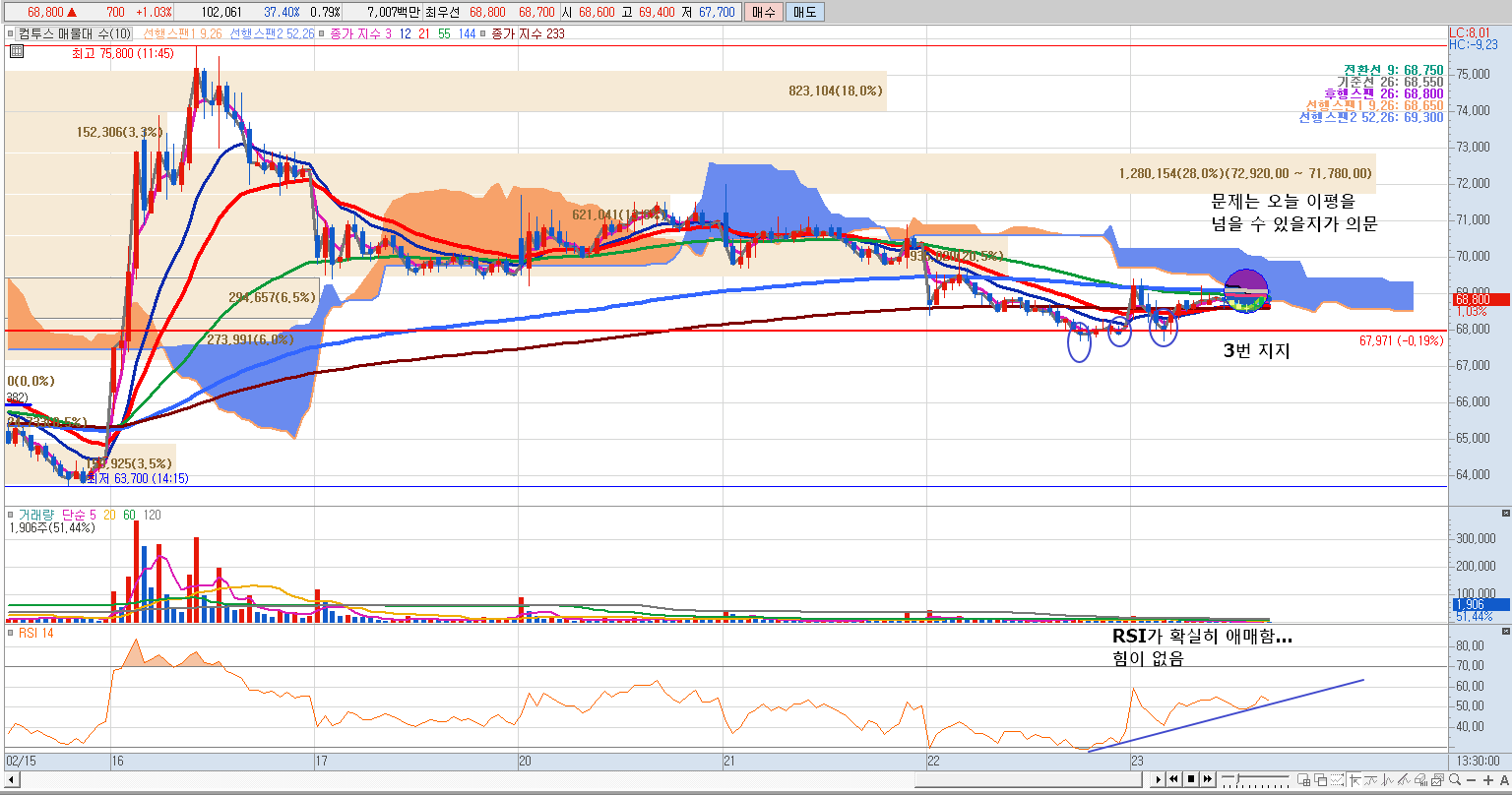Screen dimensions: 1512x795
Task: Toggle the 컴투스 매물대 indicator marker
Action: pos(11,33)
